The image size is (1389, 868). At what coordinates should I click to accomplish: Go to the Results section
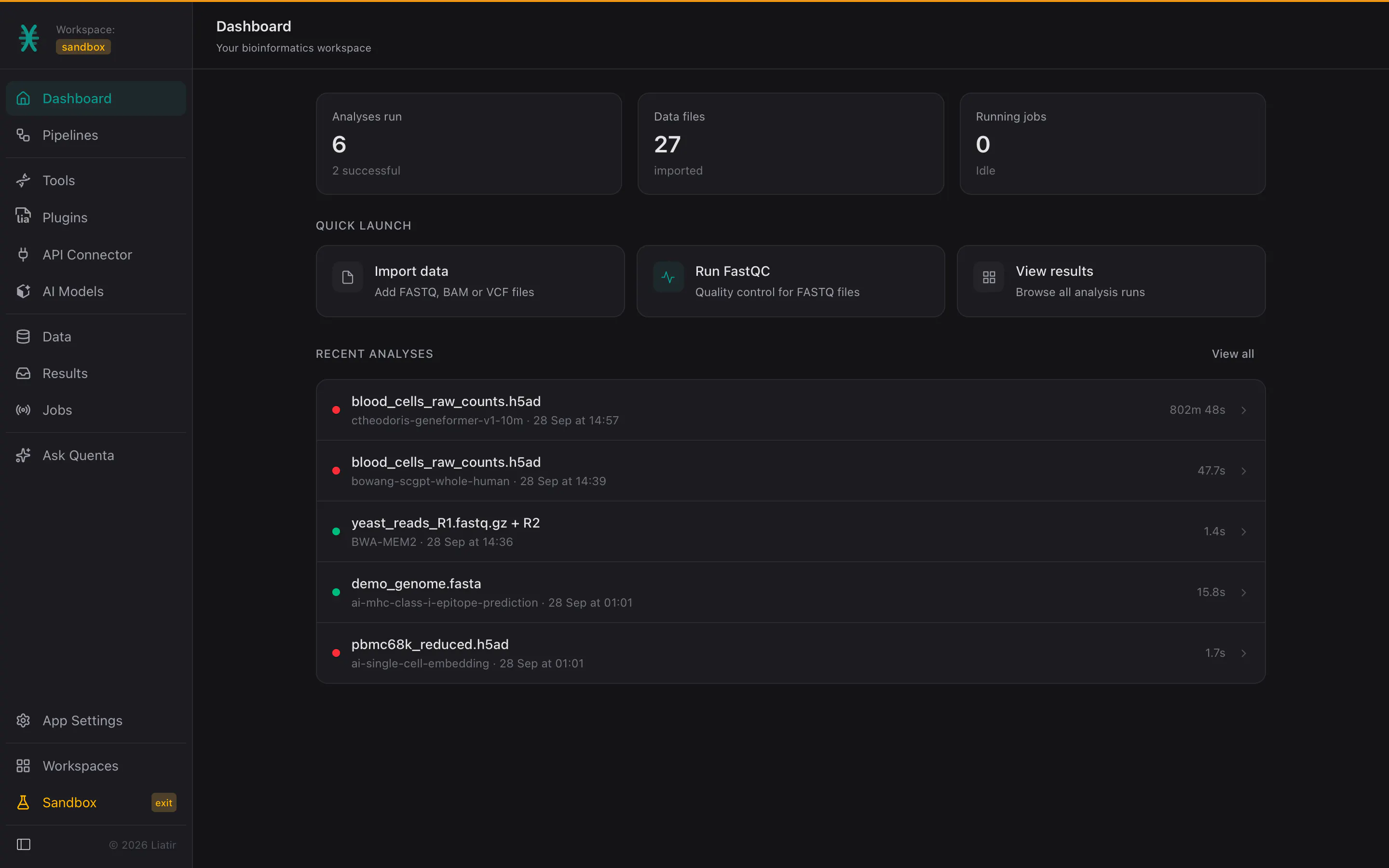pyautogui.click(x=96, y=373)
